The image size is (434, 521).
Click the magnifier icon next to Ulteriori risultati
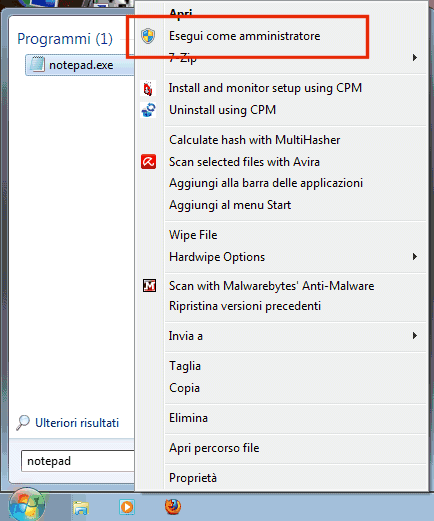23,423
